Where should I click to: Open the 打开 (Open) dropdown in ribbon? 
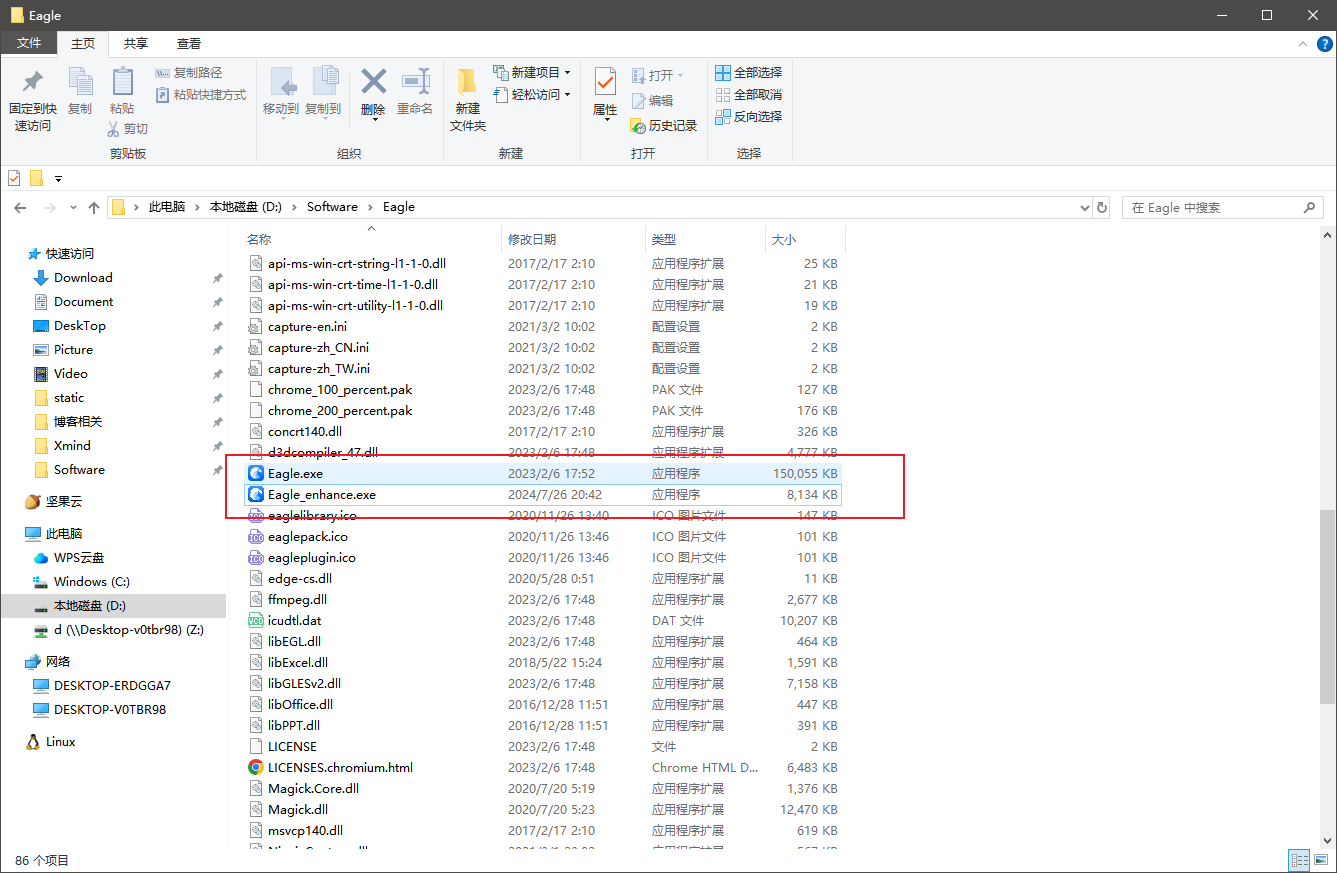click(658, 76)
